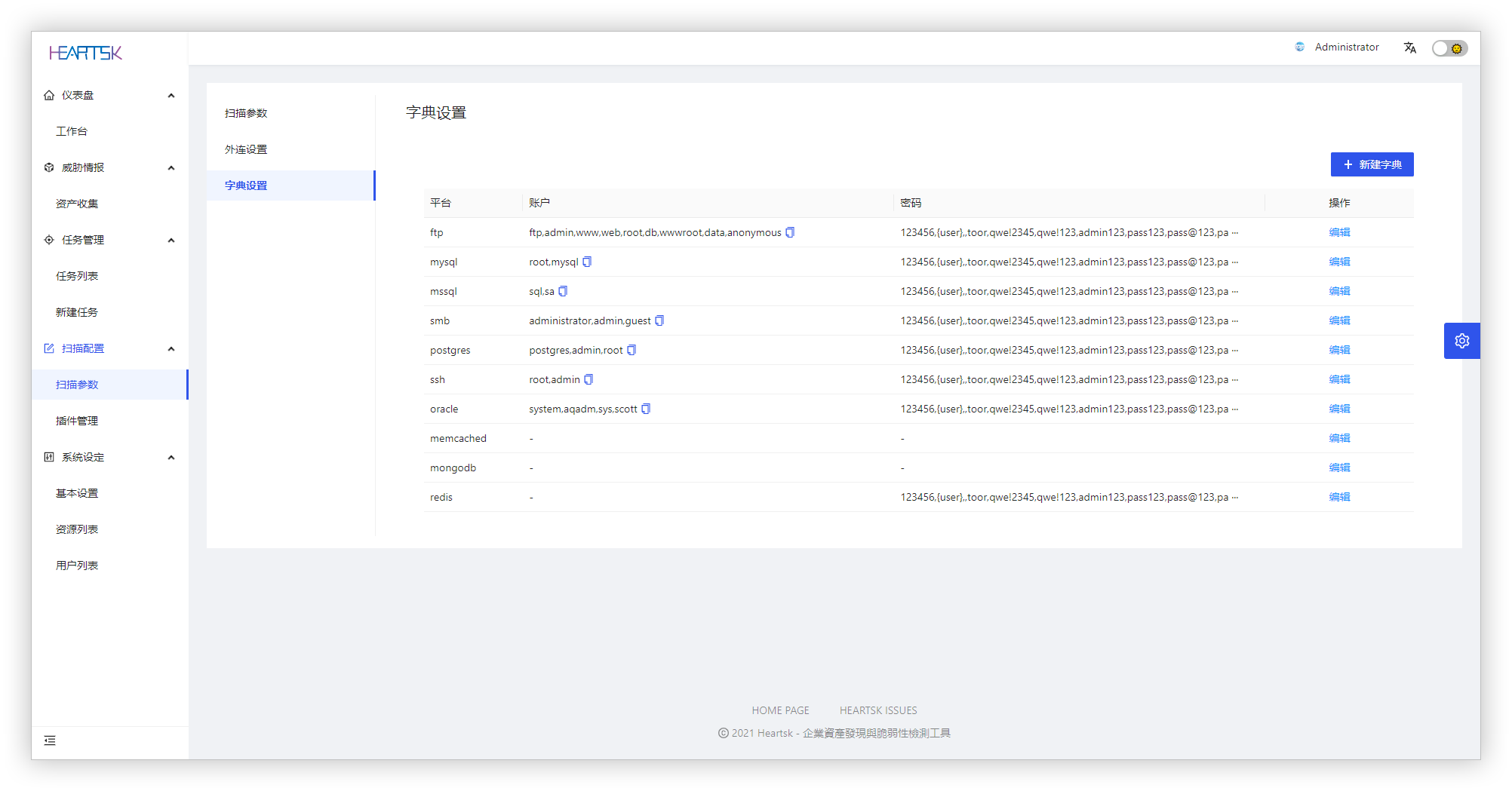Edit the oracle dictionary row
This screenshot has width=1512, height=791.
click(x=1339, y=409)
